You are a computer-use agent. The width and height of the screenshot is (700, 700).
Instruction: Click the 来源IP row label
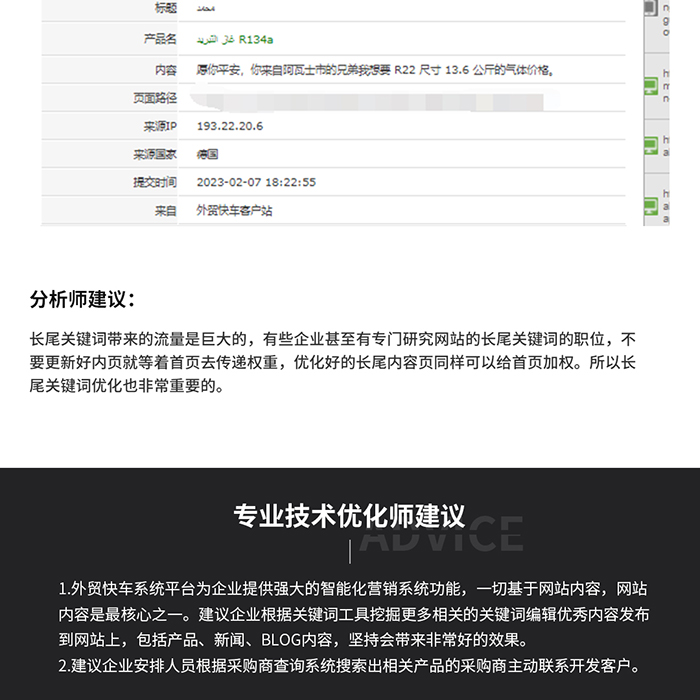159,127
